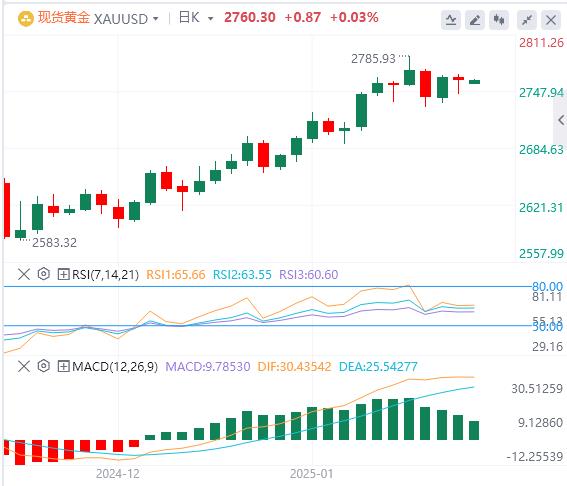The width and height of the screenshot is (567, 486).
Task: Click the 29.16 RSI axis label
Action: pos(547,347)
